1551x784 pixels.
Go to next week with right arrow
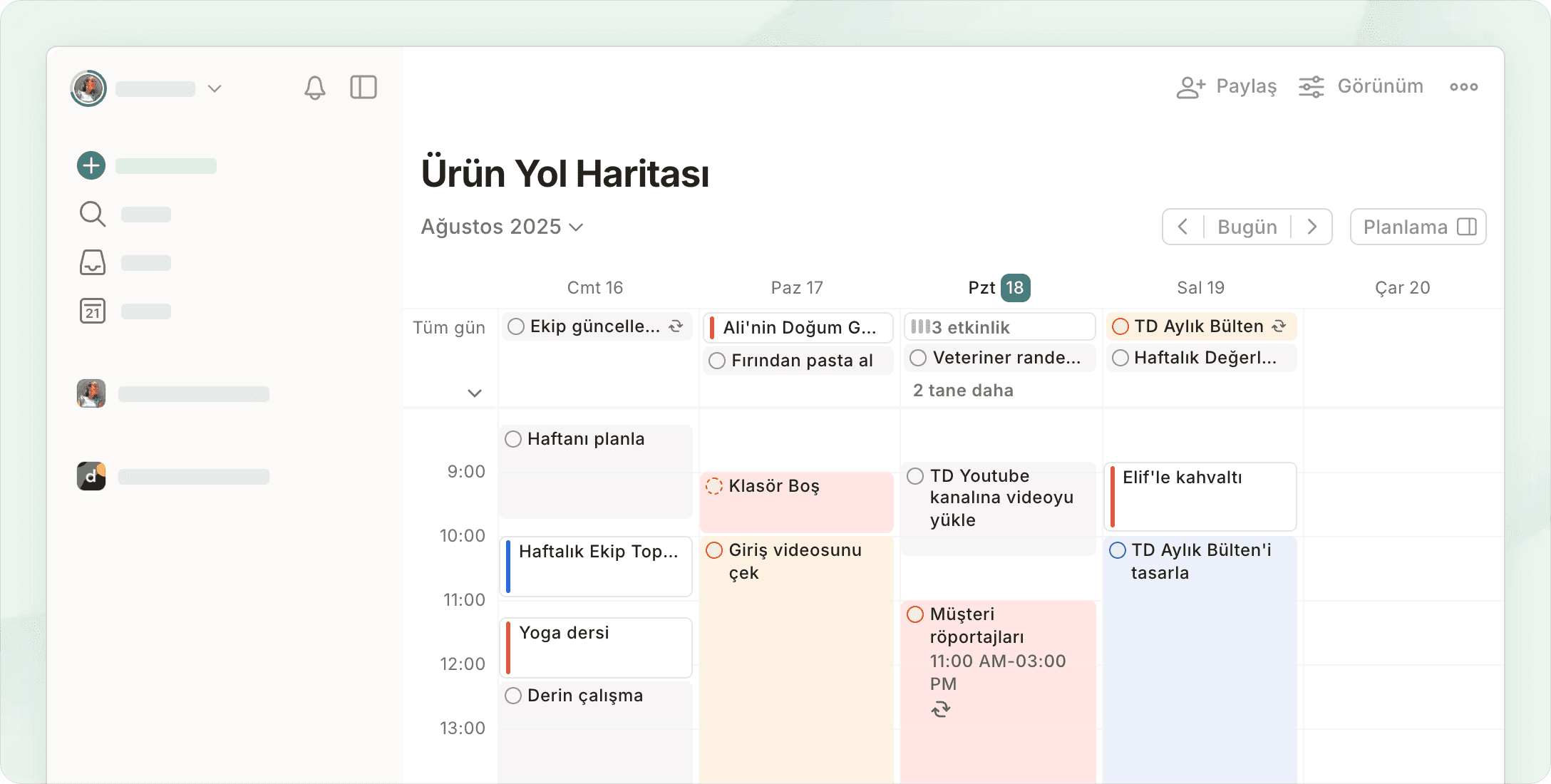(1312, 227)
